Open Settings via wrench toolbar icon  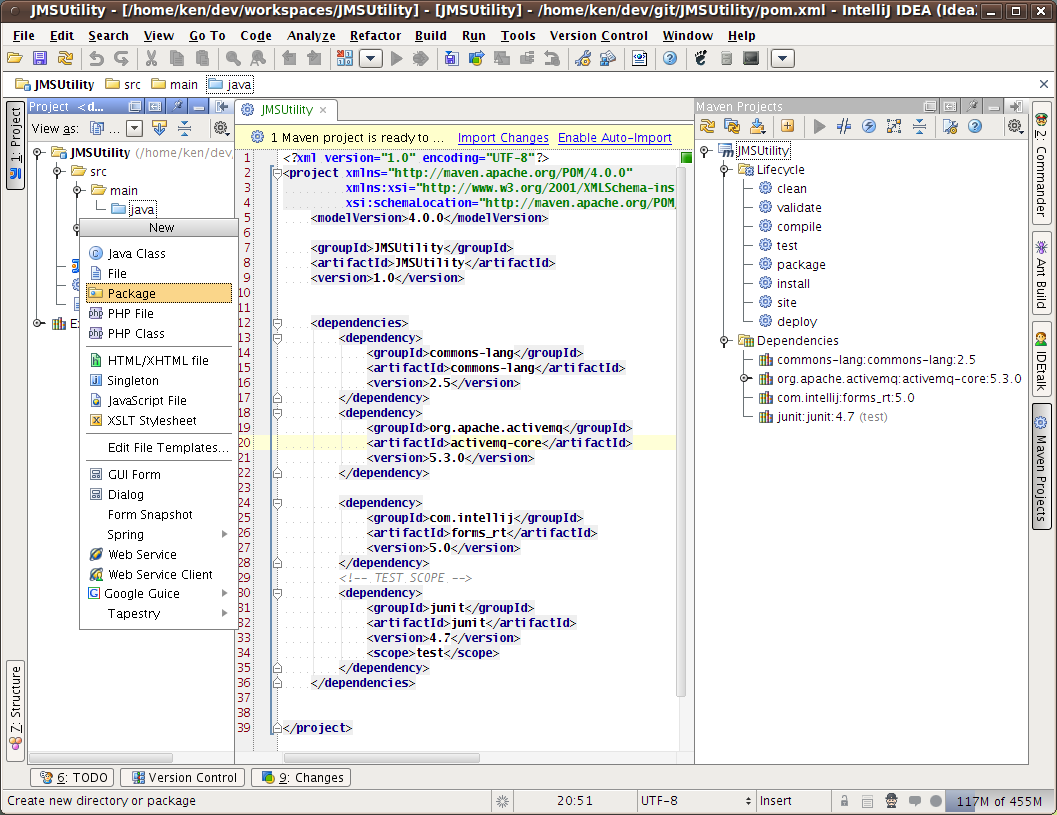(583, 59)
